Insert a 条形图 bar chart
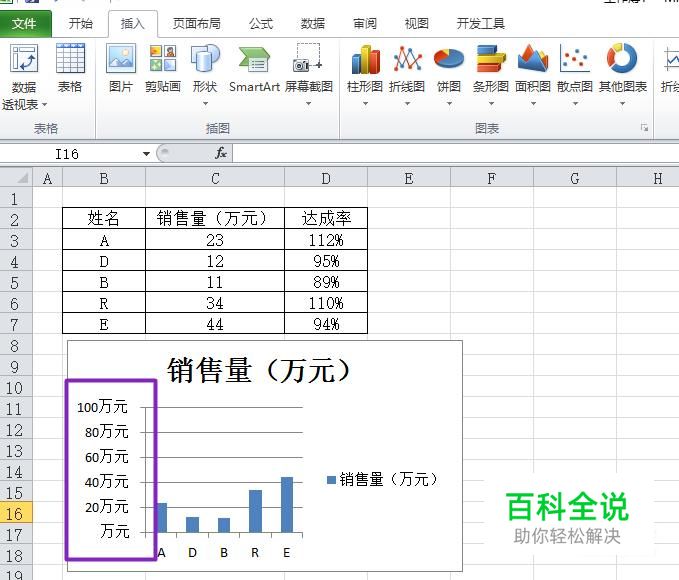The image size is (679, 580). 491,58
